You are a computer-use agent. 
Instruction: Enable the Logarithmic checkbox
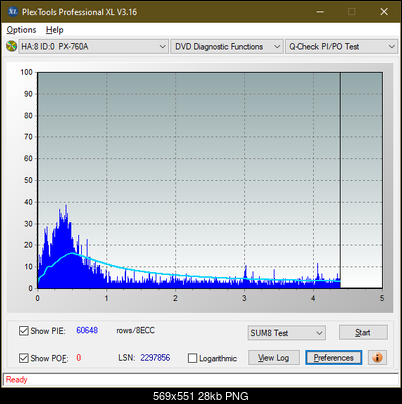(x=192, y=358)
